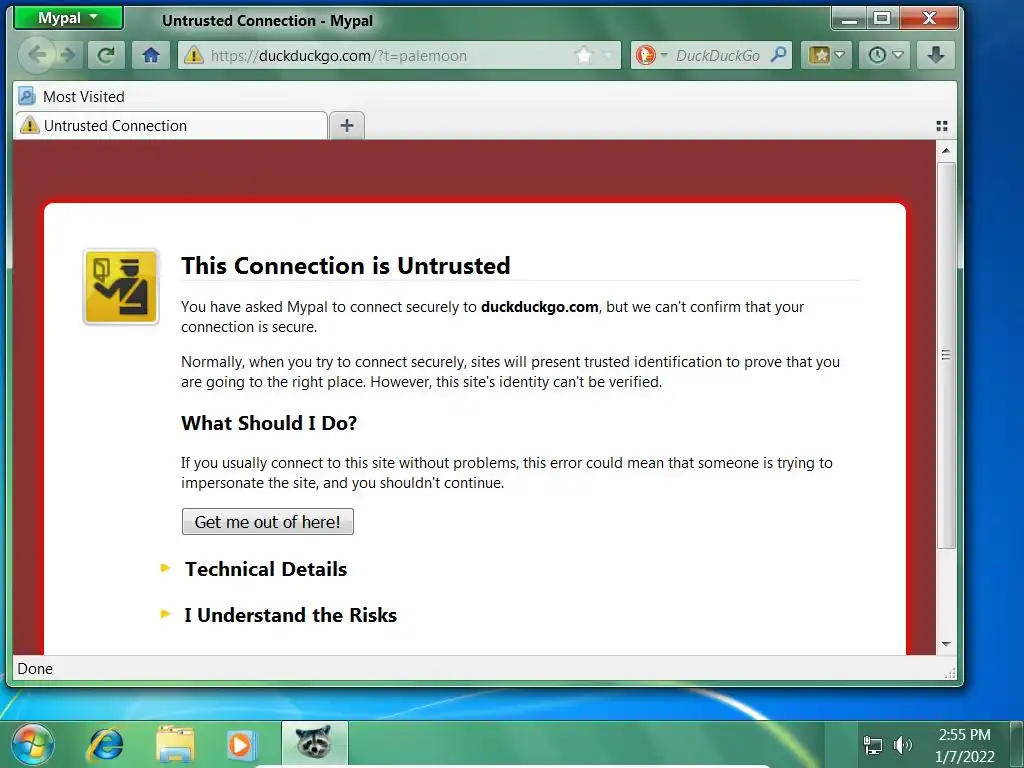Open Windows Explorer folder on taskbar

(x=174, y=745)
